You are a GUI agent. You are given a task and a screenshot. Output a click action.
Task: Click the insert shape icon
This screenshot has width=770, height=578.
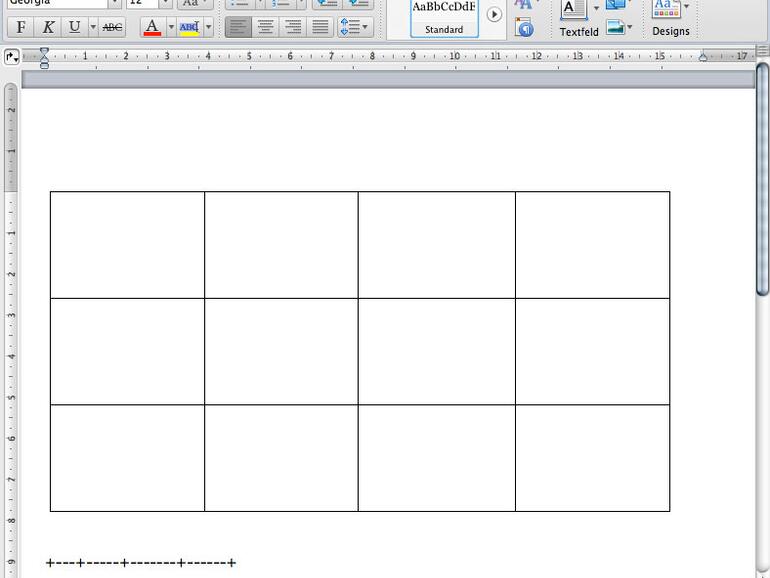coord(615,4)
